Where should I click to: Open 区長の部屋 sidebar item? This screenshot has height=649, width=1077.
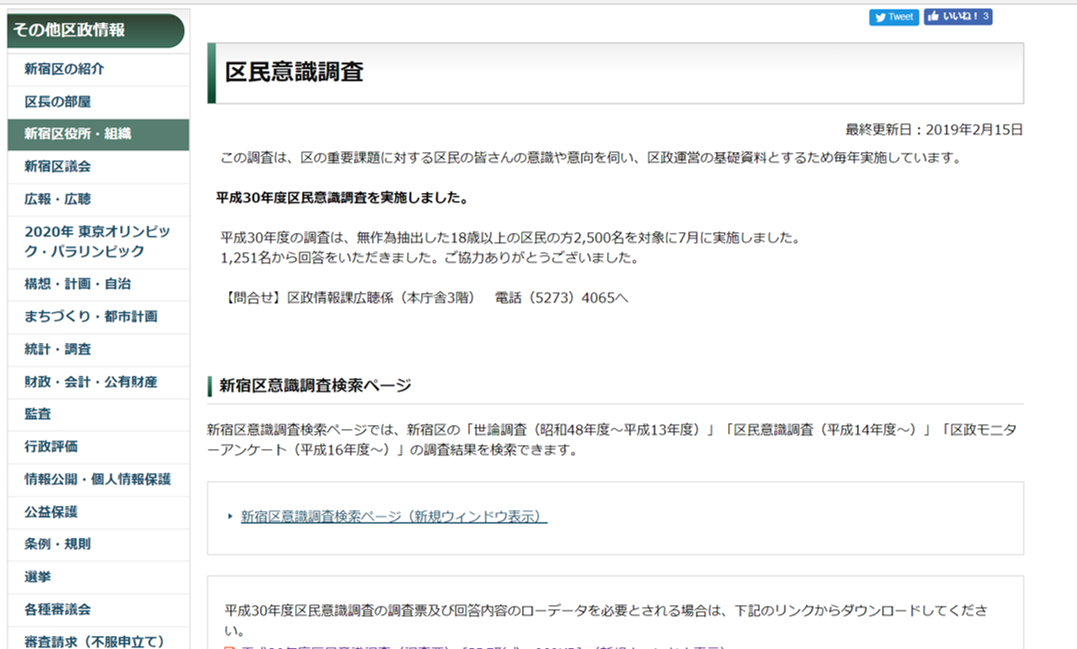98,102
